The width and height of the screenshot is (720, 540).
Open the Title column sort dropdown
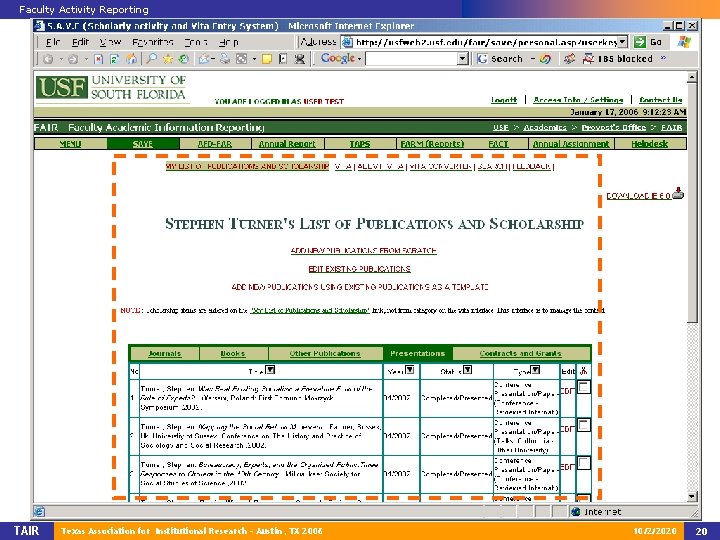pos(270,370)
